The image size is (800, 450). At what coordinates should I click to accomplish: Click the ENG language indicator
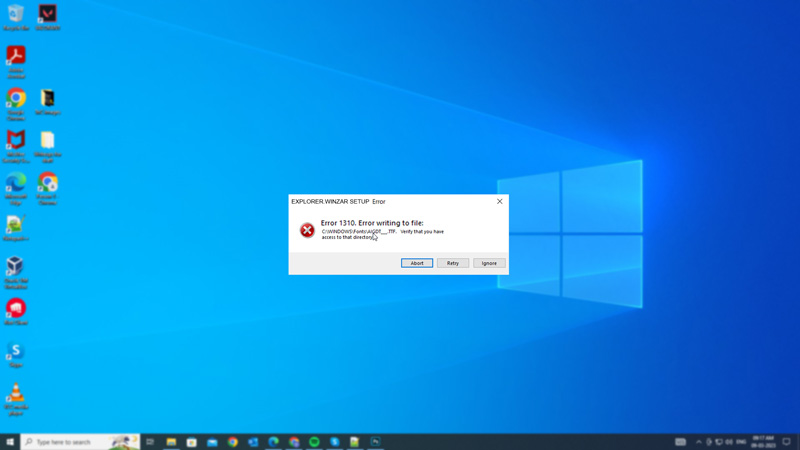click(741, 442)
